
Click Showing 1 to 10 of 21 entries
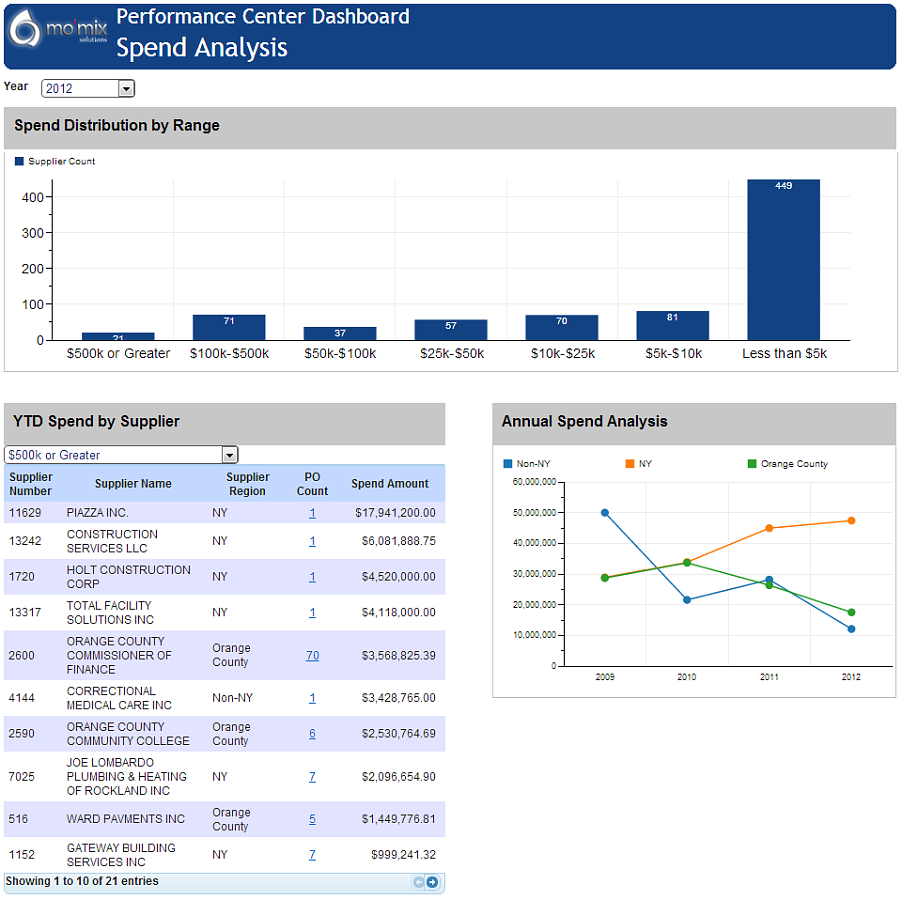click(82, 881)
